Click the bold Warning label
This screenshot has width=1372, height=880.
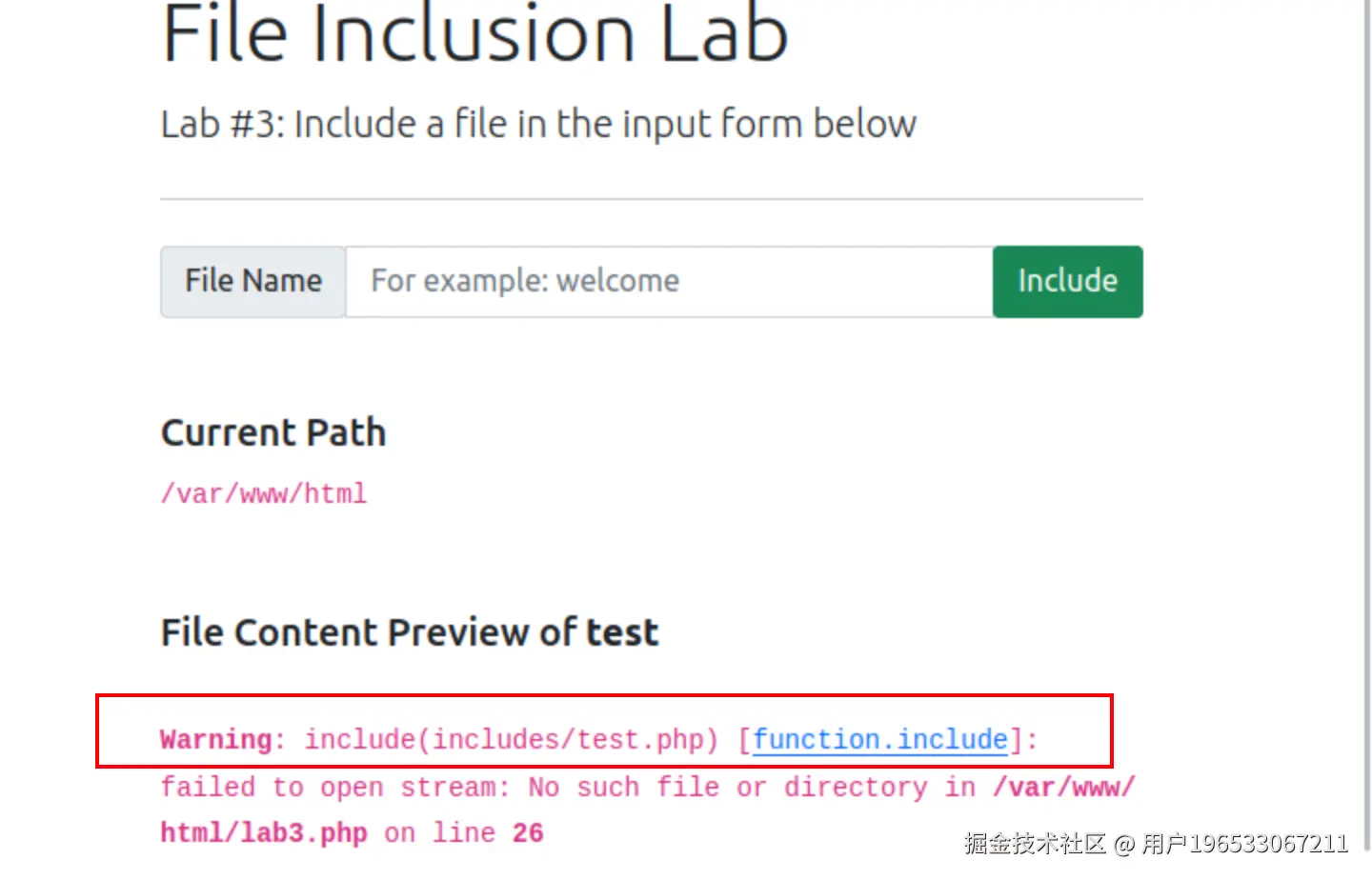pyautogui.click(x=216, y=739)
